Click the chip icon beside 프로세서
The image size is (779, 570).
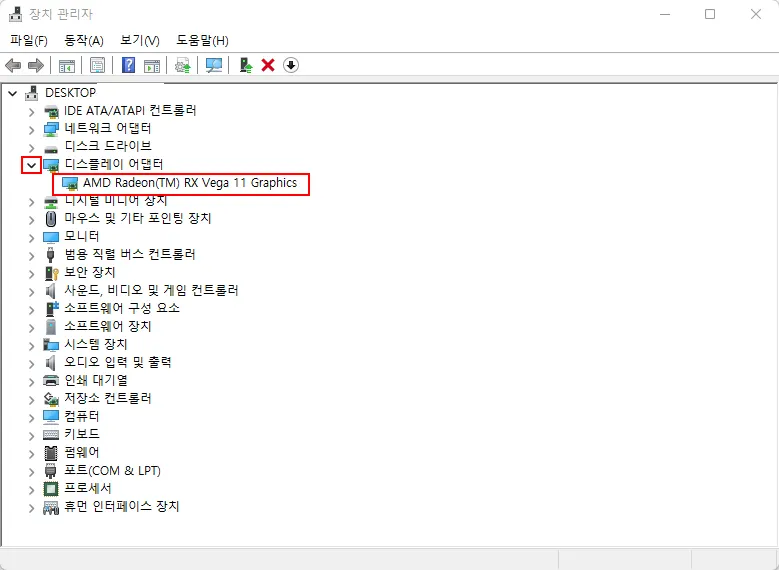(x=51, y=489)
